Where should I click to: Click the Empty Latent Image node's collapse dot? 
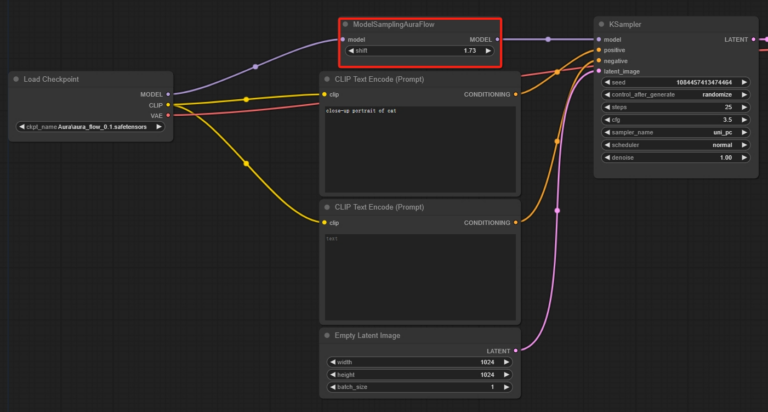tap(326, 336)
